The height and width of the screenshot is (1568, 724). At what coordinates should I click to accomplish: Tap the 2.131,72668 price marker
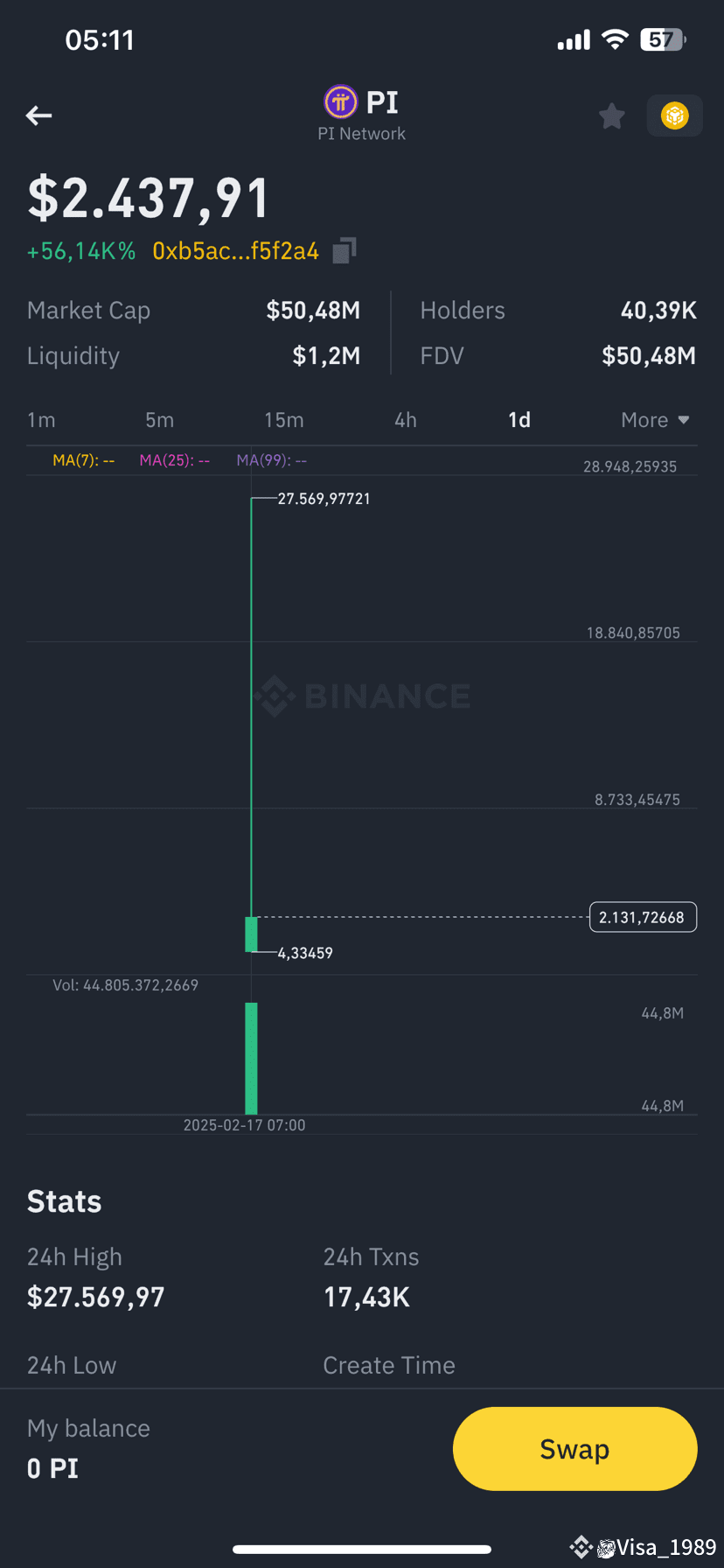[x=643, y=917]
